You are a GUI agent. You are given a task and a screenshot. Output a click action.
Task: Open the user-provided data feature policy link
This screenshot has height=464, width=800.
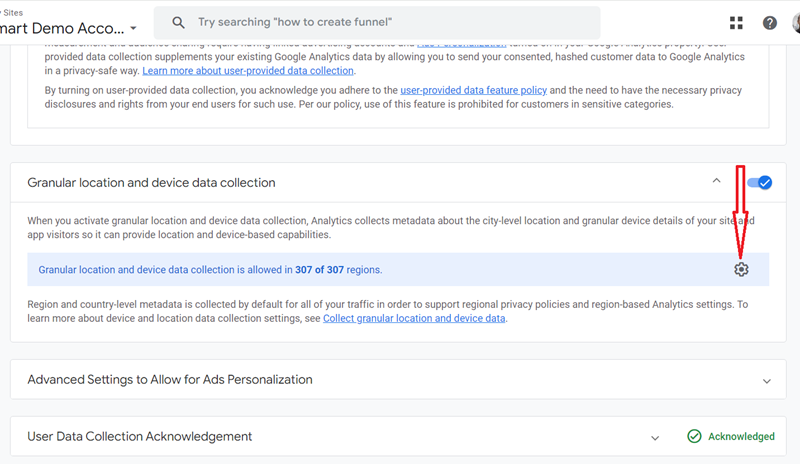473,90
